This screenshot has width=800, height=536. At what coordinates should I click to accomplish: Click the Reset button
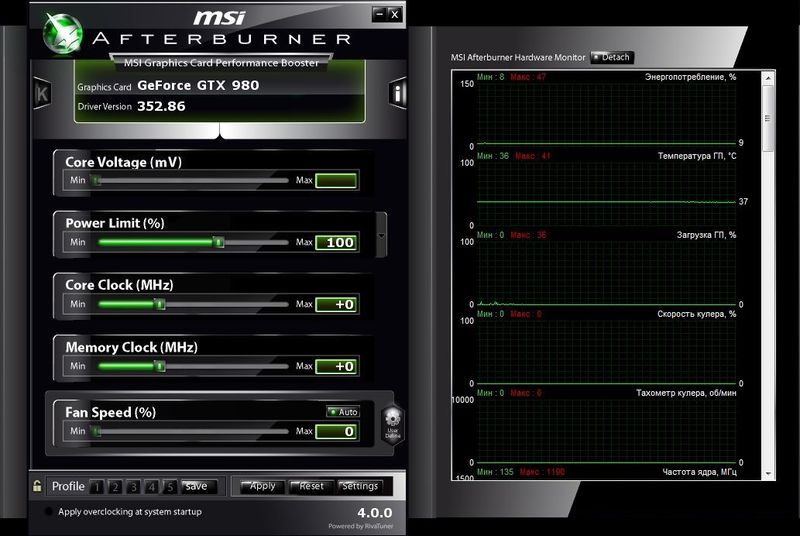tap(311, 487)
